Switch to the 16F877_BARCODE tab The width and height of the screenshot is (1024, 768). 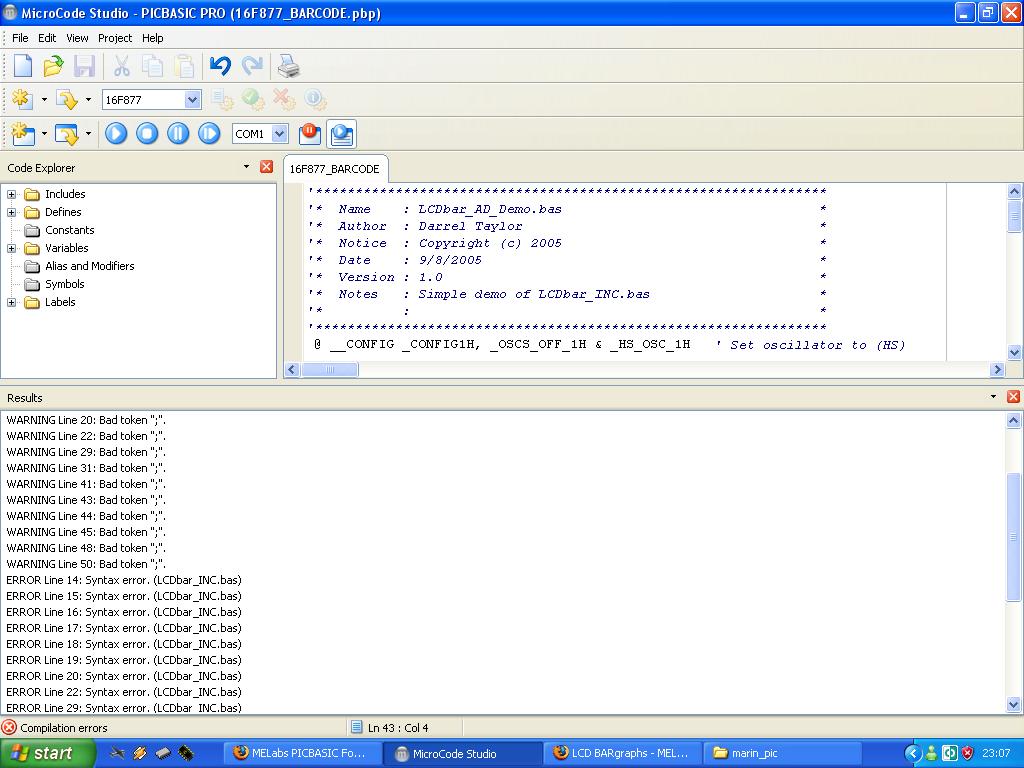pos(334,169)
